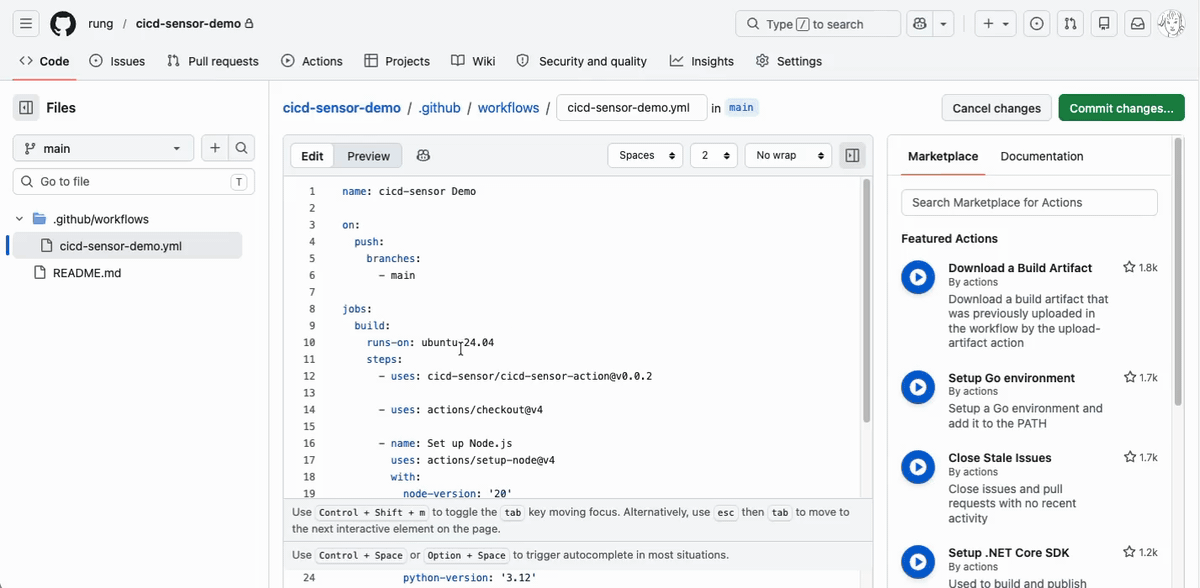The height and width of the screenshot is (588, 1200).
Task: Open the hamburger navigation menu
Action: [x=27, y=24]
